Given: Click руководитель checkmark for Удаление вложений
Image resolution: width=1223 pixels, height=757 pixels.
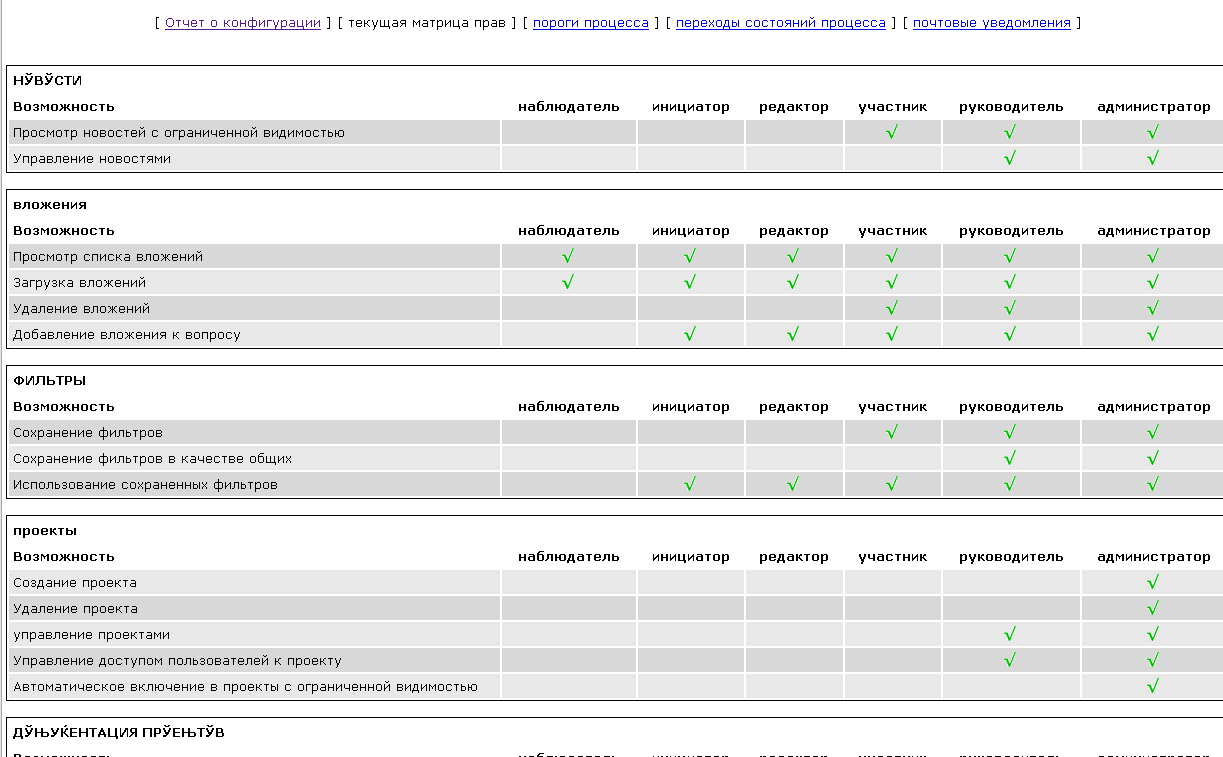Looking at the screenshot, I should point(1010,308).
